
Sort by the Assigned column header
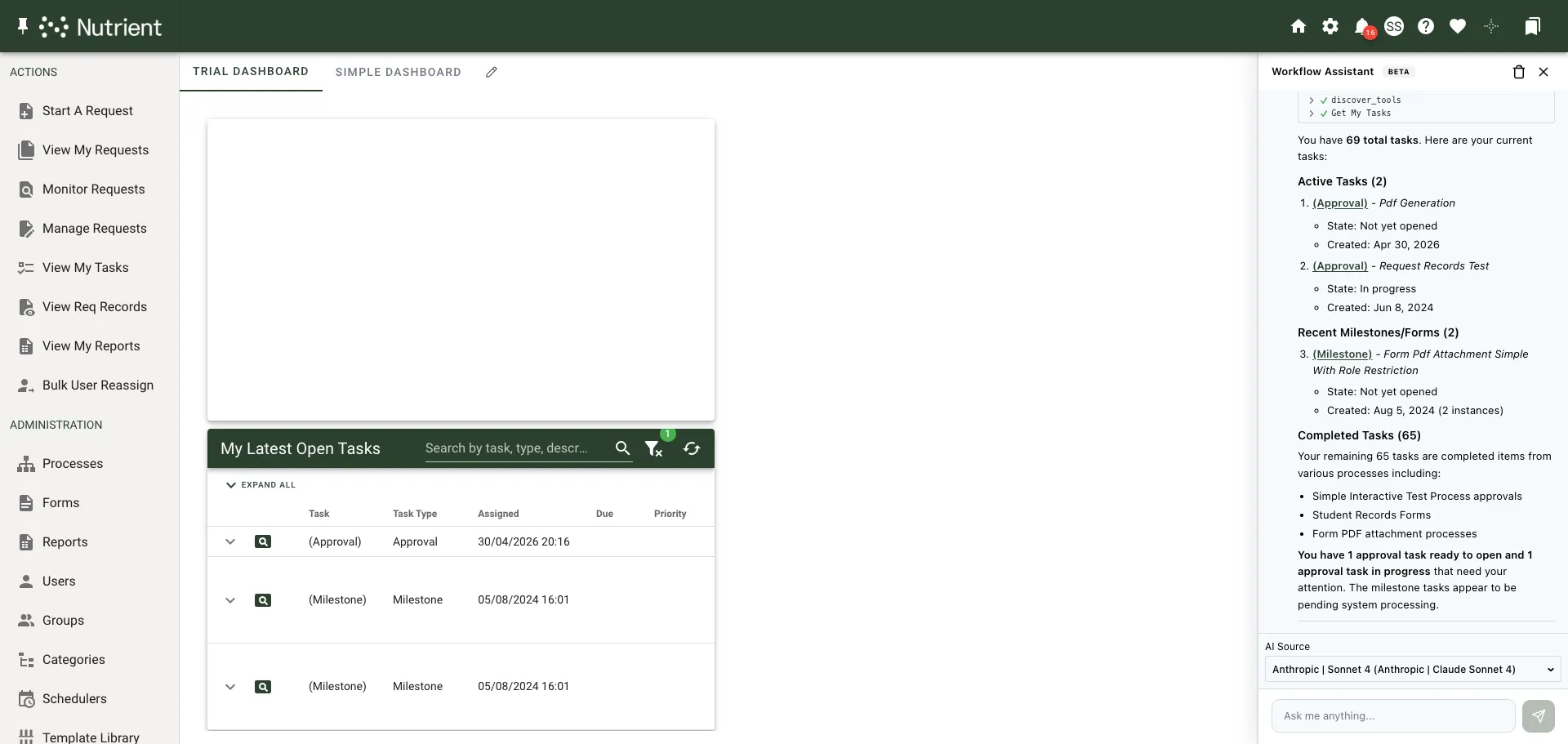click(498, 514)
